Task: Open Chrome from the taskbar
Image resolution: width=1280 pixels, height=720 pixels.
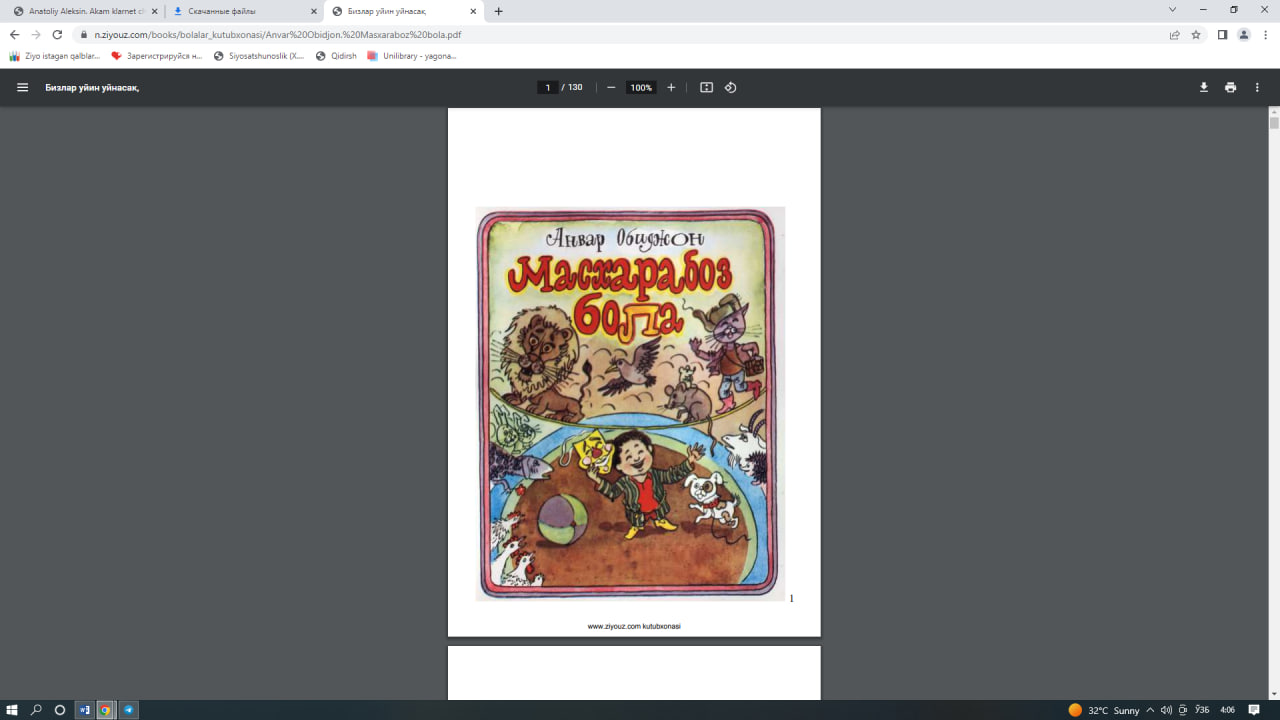Action: pyautogui.click(x=105, y=710)
